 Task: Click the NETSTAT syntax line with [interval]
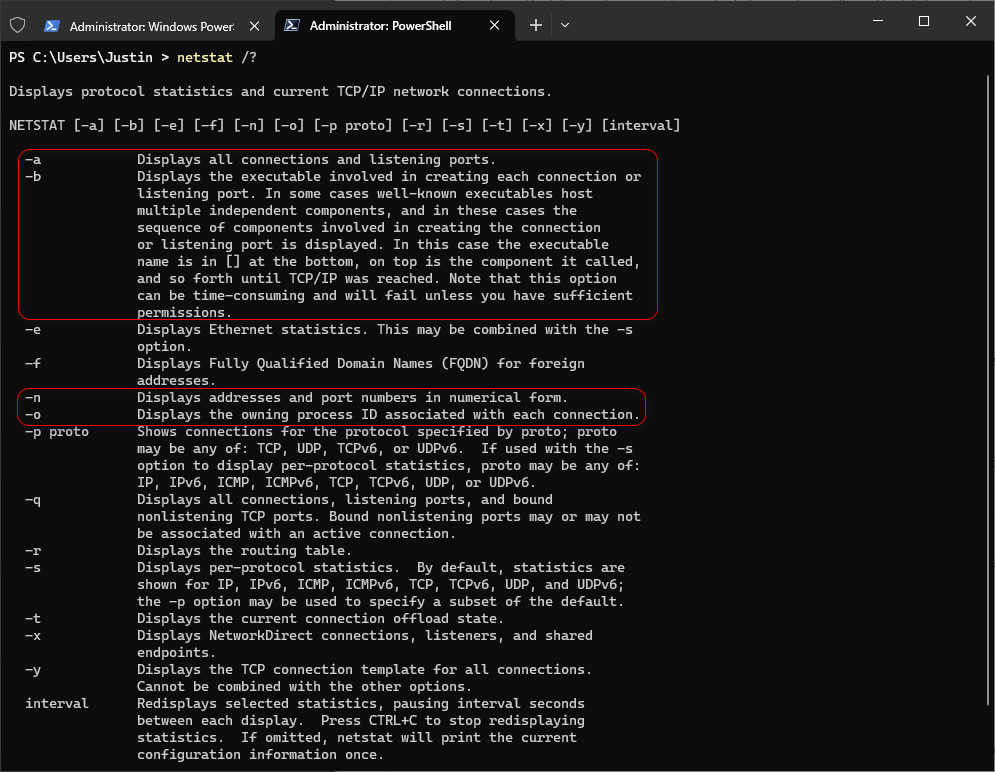(x=345, y=126)
